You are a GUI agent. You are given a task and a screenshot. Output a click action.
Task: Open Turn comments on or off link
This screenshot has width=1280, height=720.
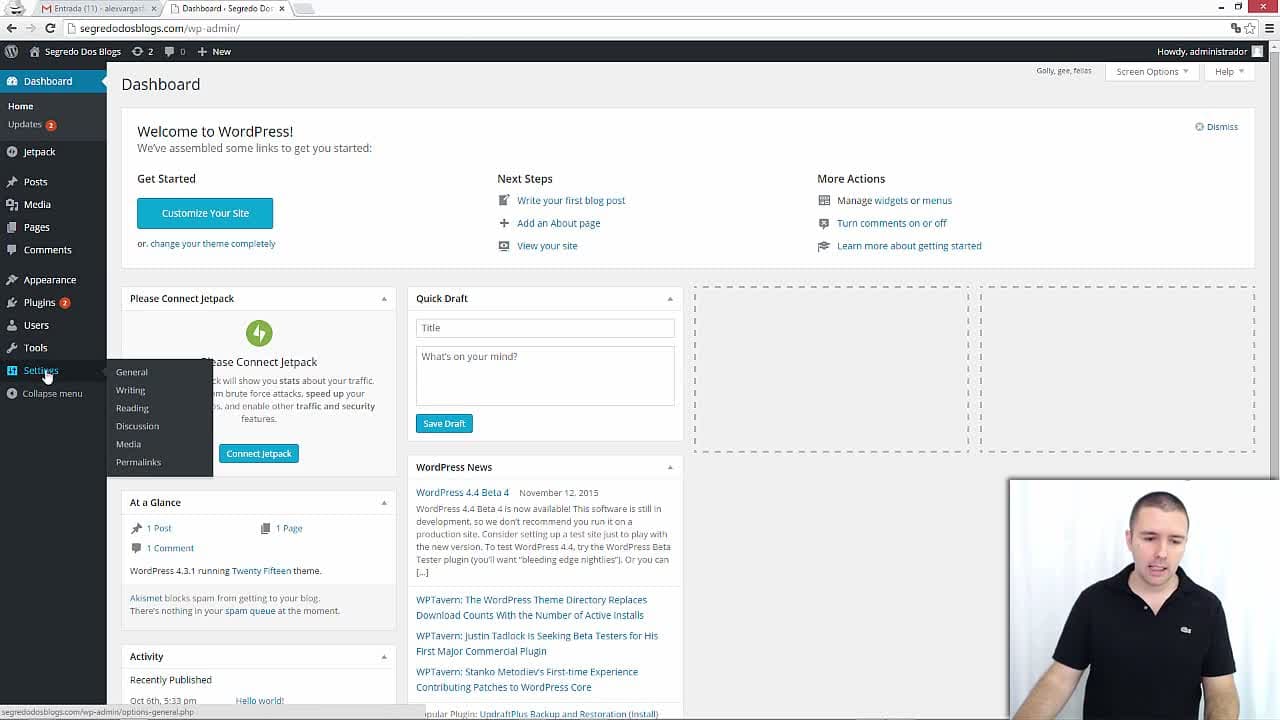tap(892, 223)
